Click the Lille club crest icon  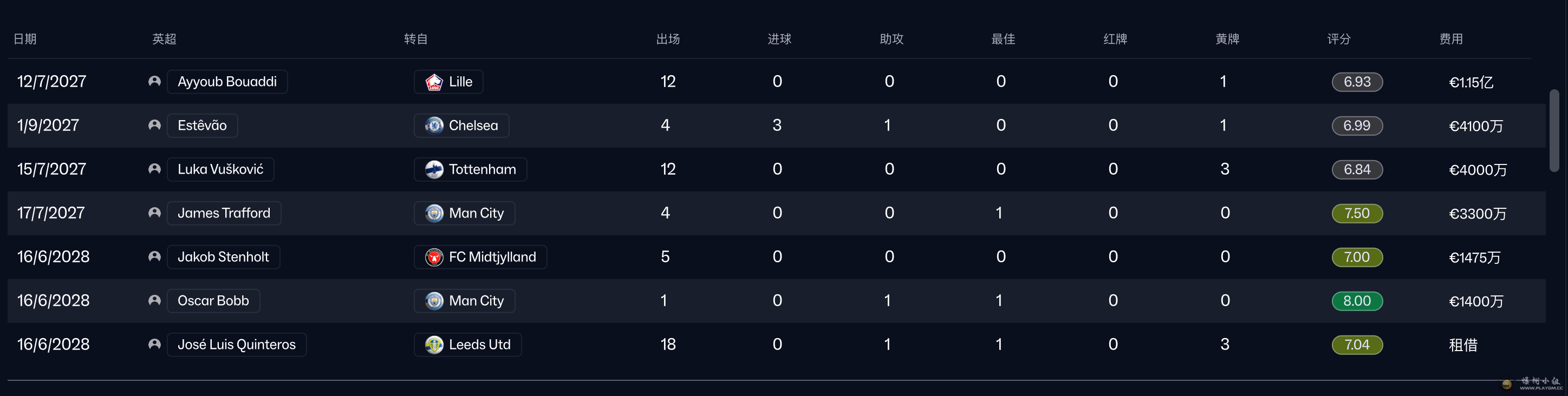434,82
